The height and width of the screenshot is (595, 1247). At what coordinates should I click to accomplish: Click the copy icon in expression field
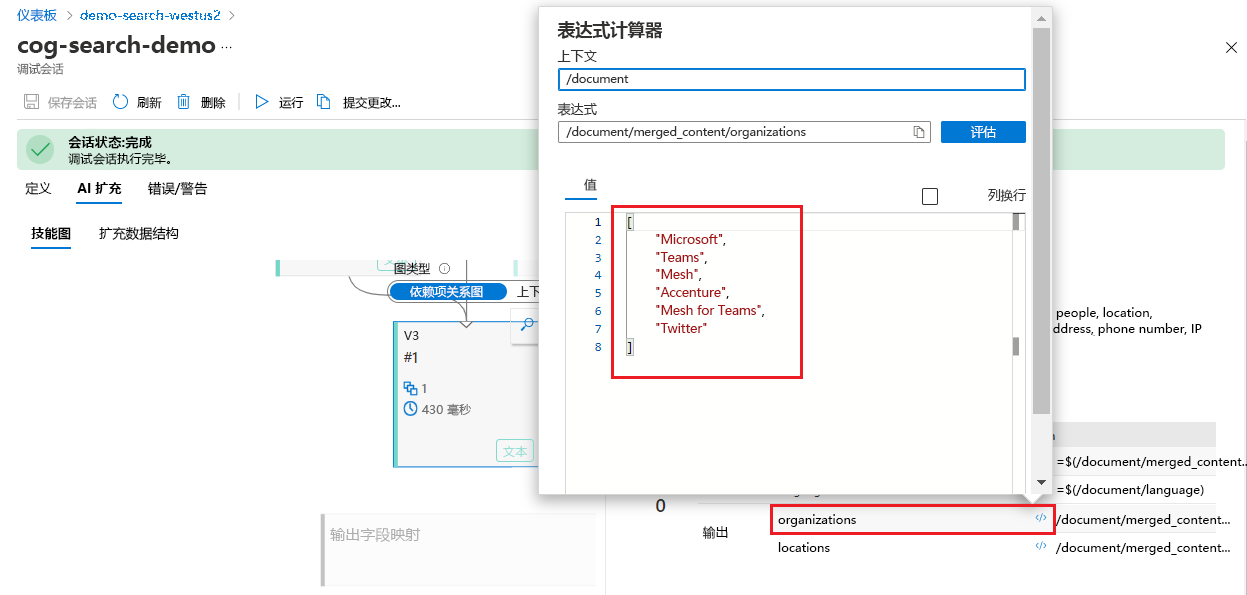[919, 132]
